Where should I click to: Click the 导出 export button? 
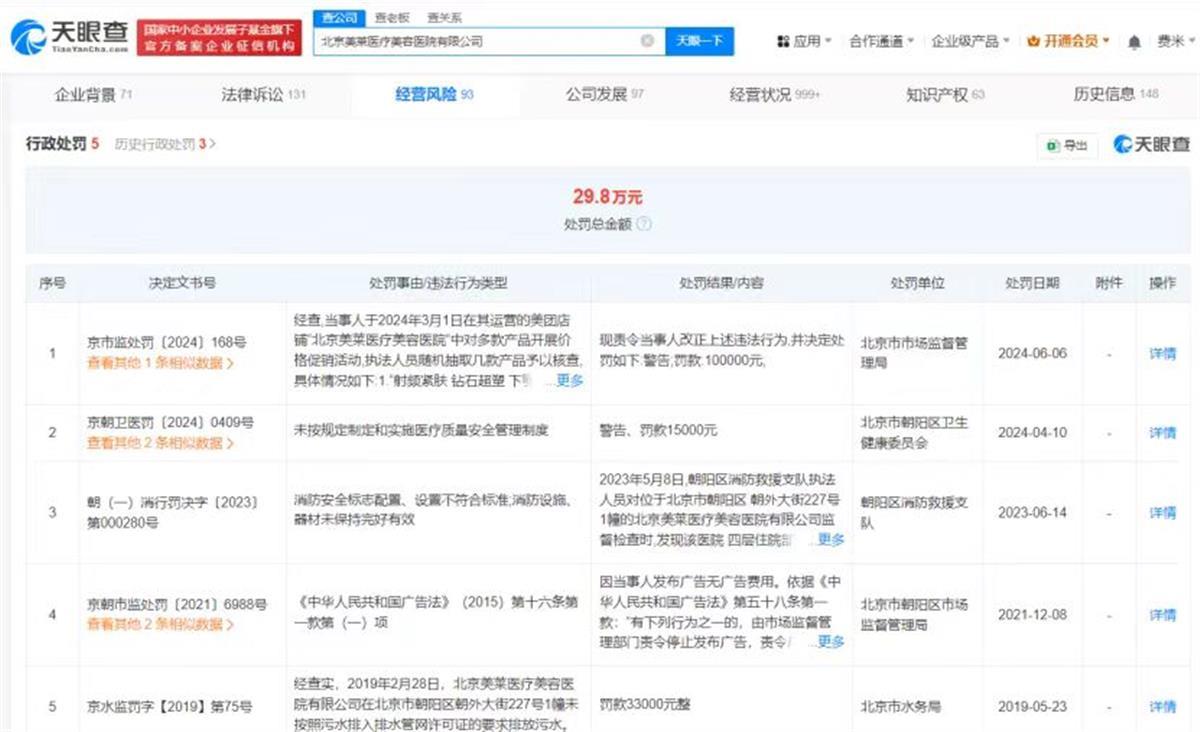point(1067,145)
